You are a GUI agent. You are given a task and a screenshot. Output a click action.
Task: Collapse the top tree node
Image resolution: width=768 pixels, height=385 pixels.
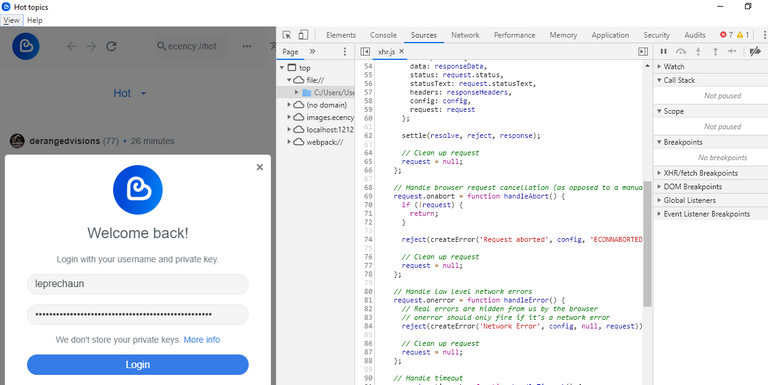tap(282, 68)
